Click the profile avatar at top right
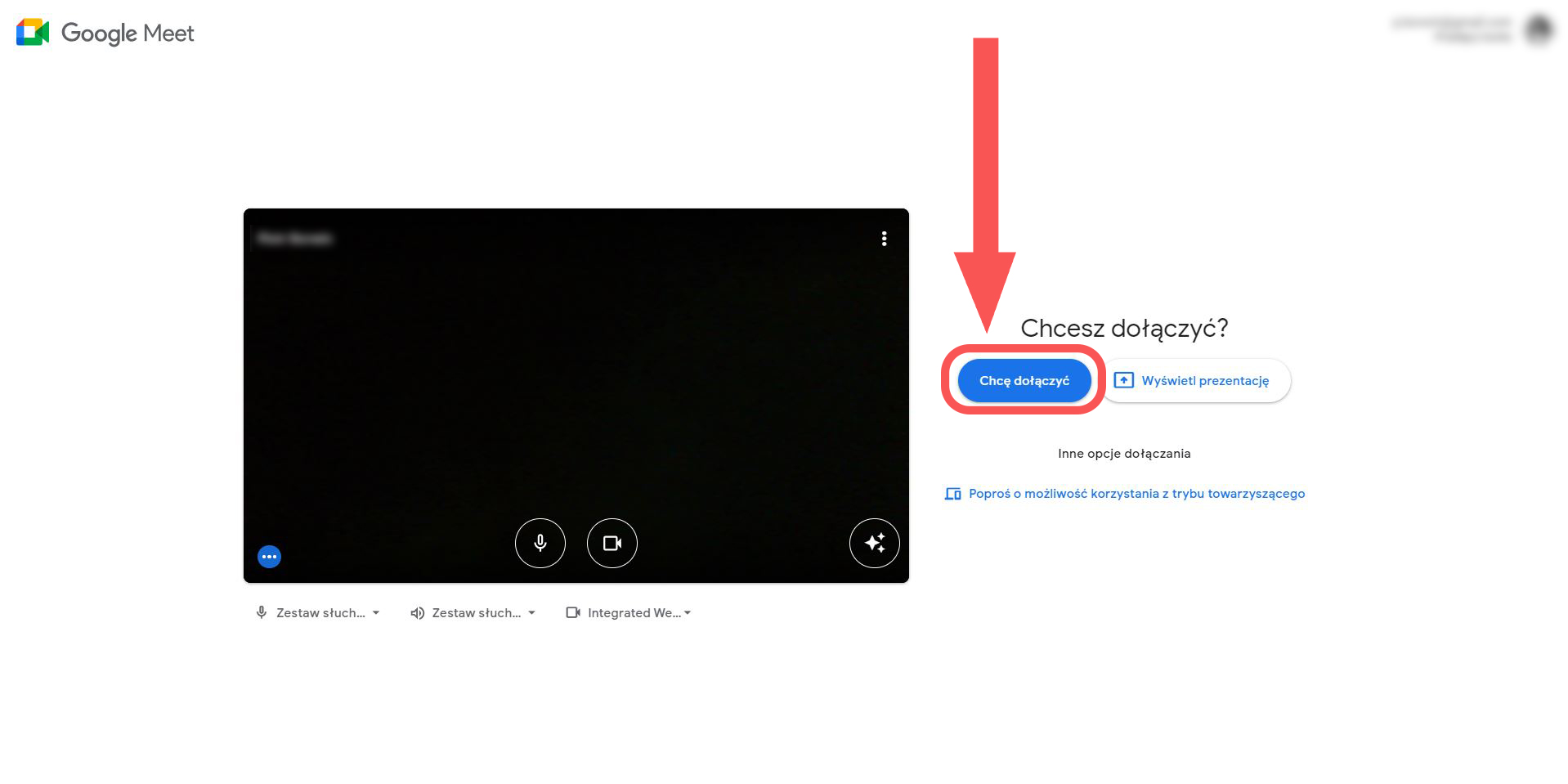The height and width of the screenshot is (784, 1568). (1539, 30)
